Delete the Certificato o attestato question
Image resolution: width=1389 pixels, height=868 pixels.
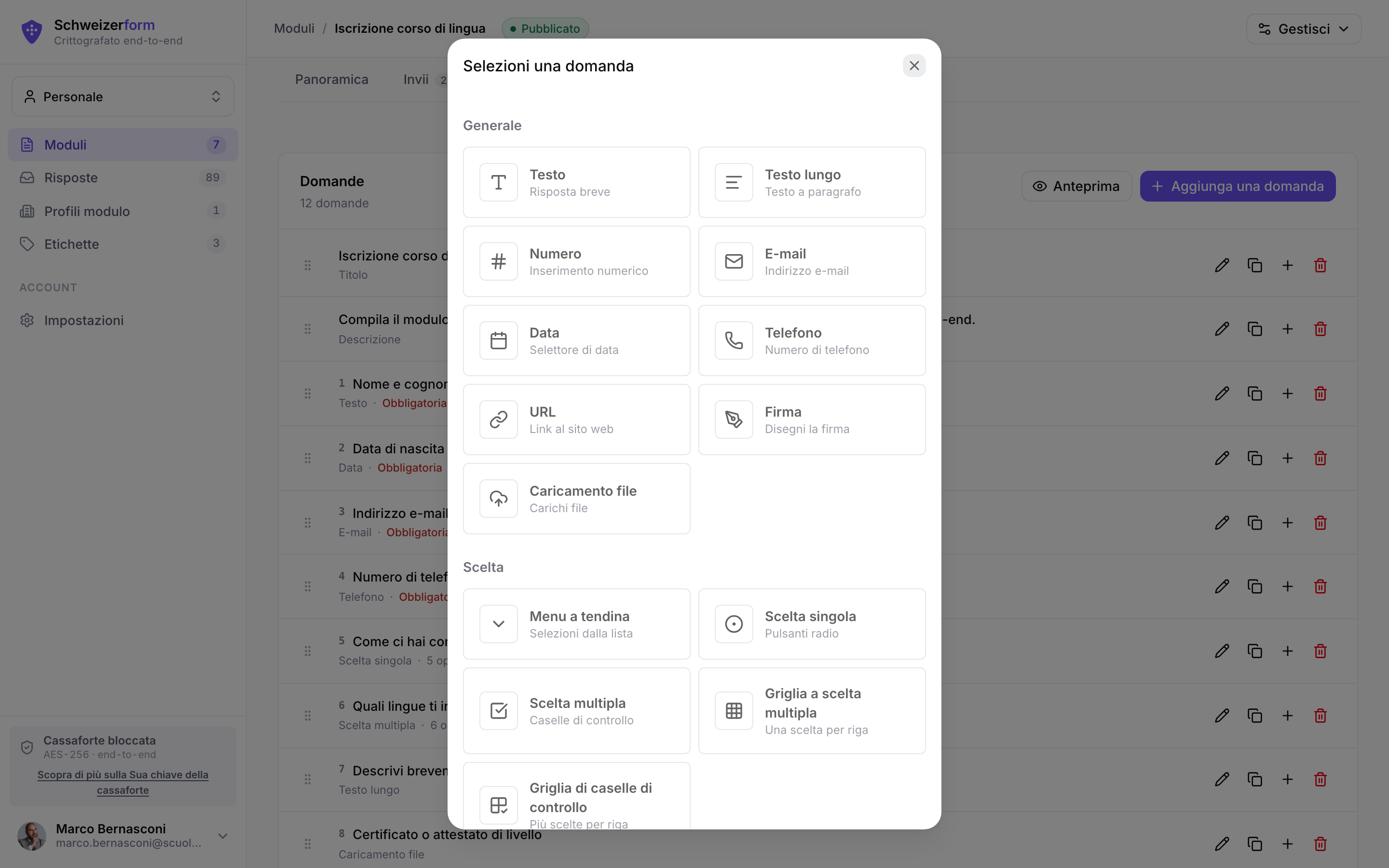[x=1320, y=844]
